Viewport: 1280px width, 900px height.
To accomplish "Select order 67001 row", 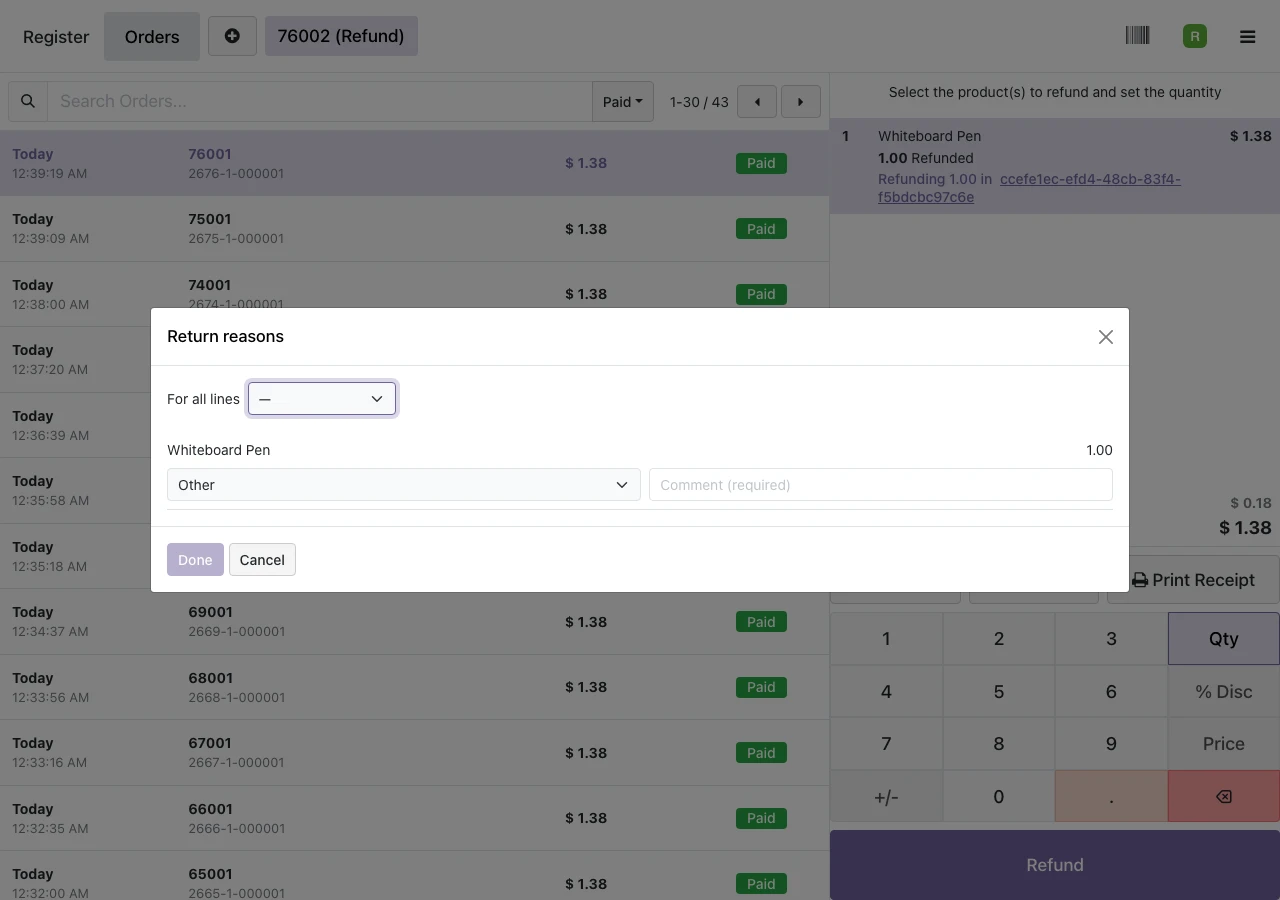I will (414, 753).
